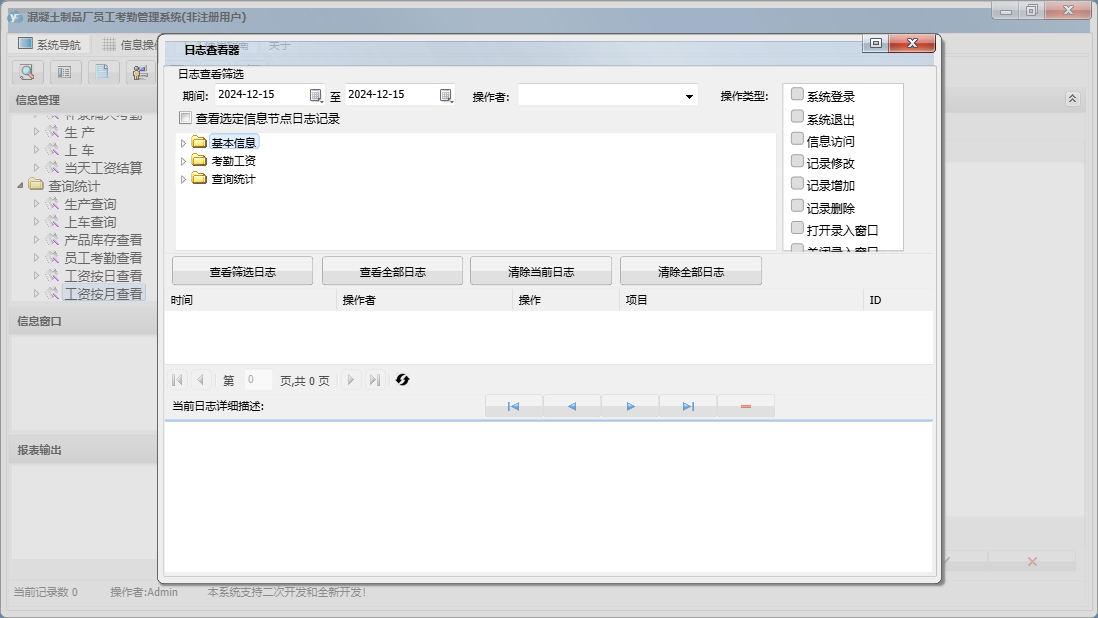Open the start date calendar picker
This screenshot has height=618, width=1098.
tap(316, 95)
